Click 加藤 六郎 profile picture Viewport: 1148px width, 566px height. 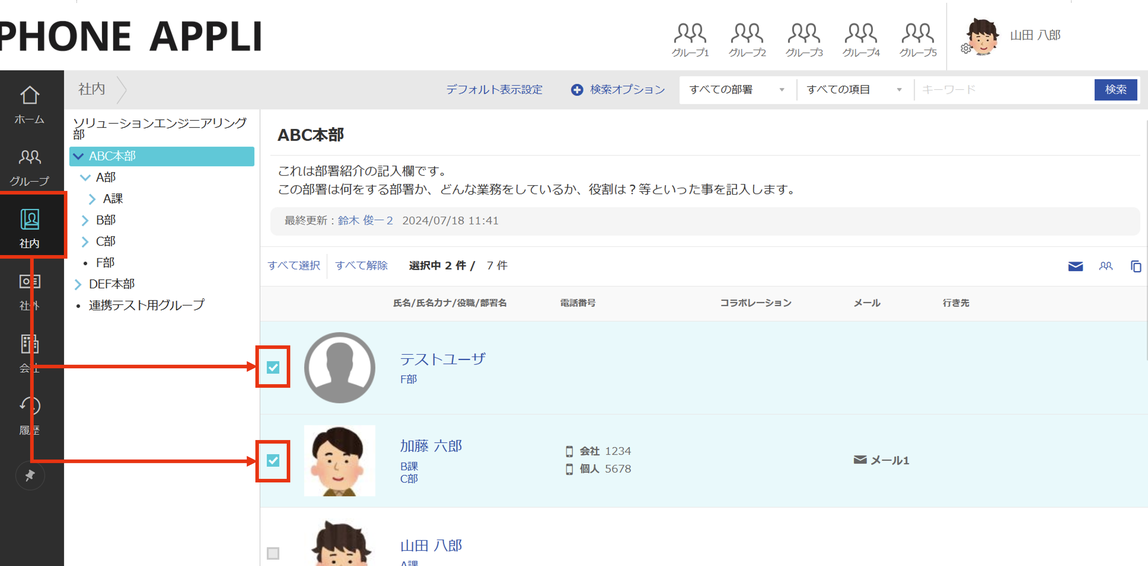tap(340, 460)
